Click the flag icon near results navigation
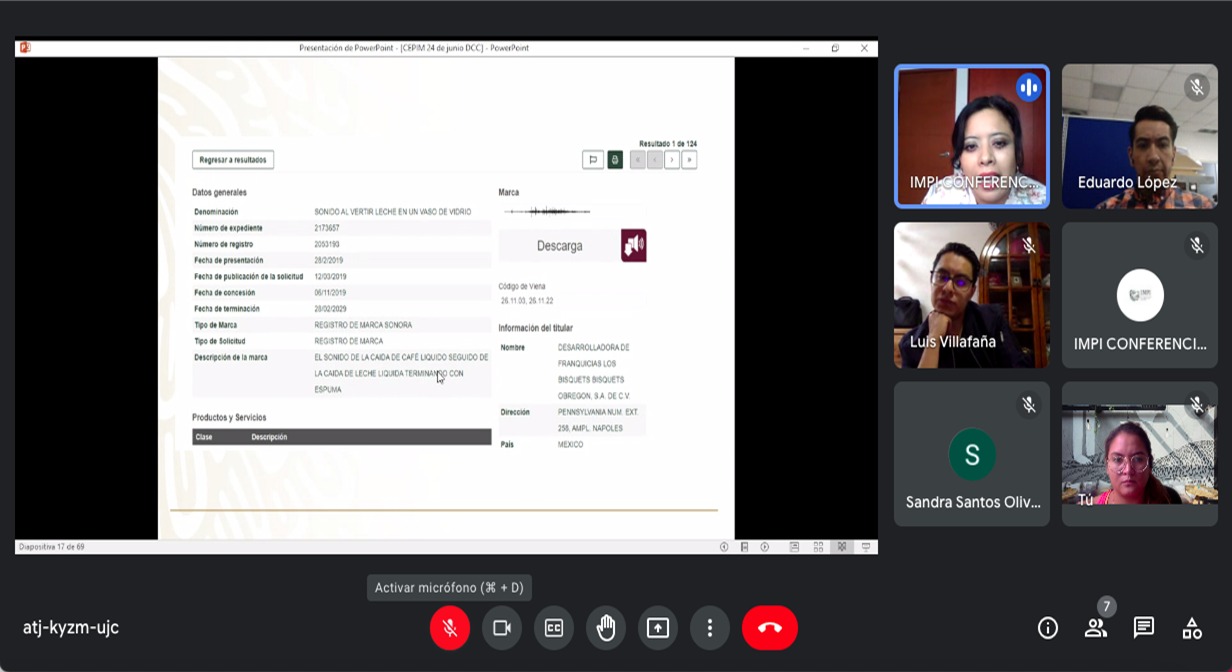 [x=592, y=160]
